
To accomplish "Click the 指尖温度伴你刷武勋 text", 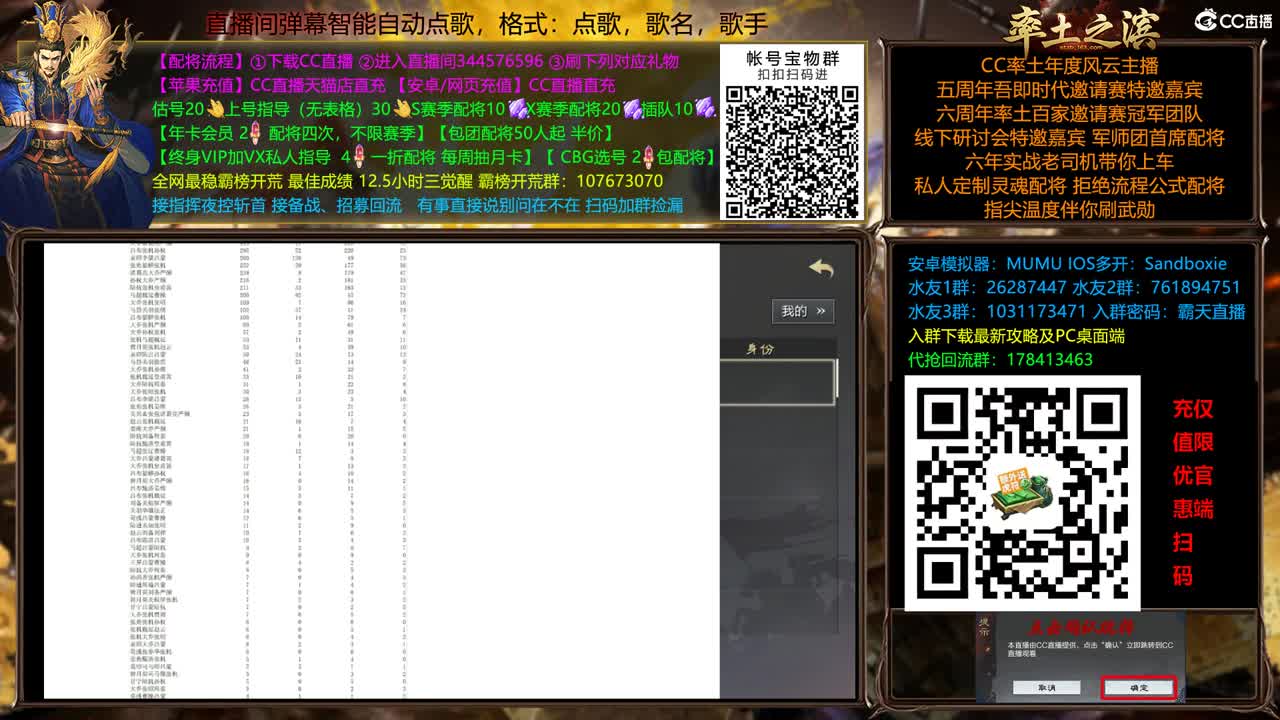I will (x=1069, y=210).
